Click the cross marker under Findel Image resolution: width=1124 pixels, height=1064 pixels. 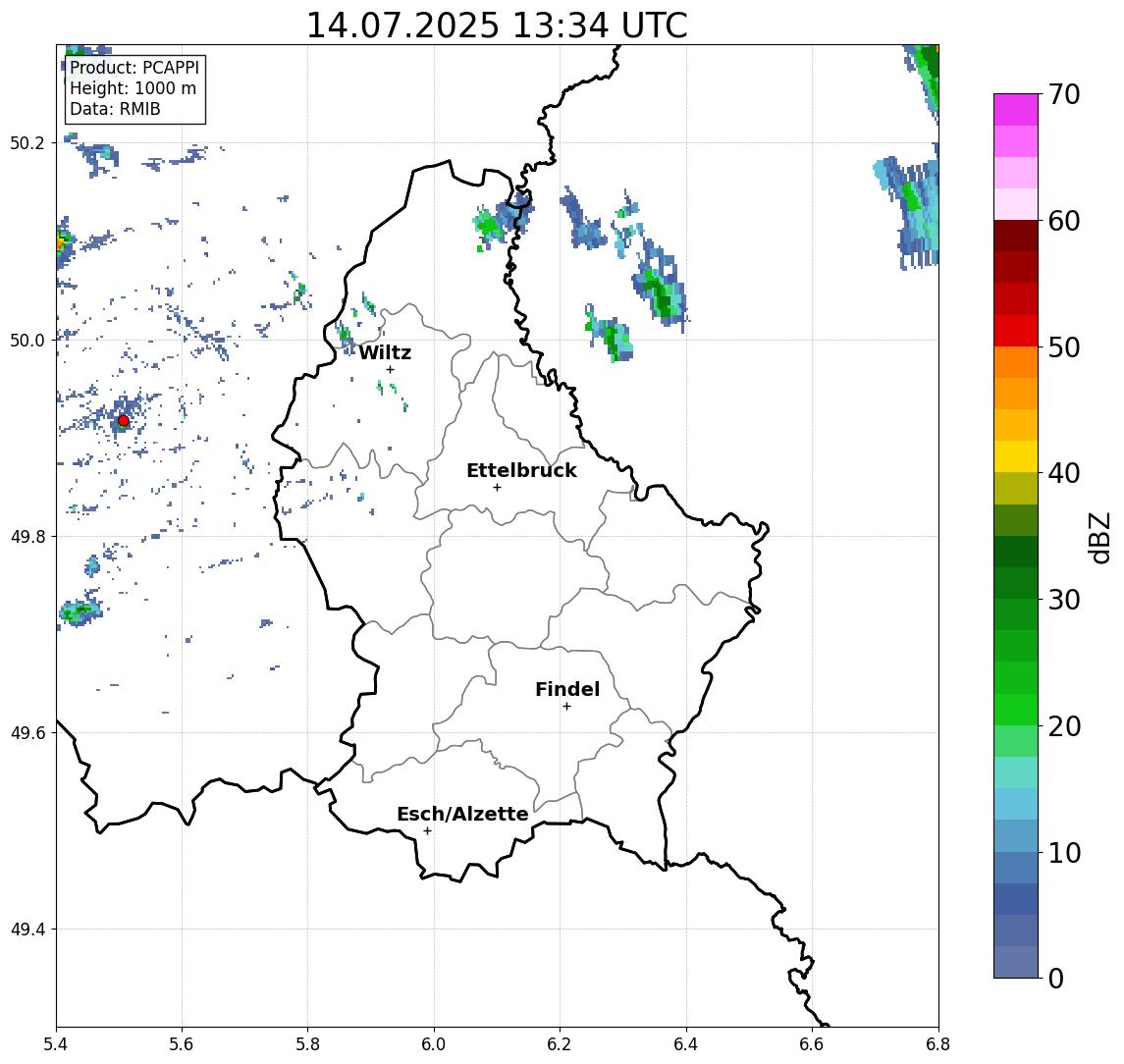(566, 707)
